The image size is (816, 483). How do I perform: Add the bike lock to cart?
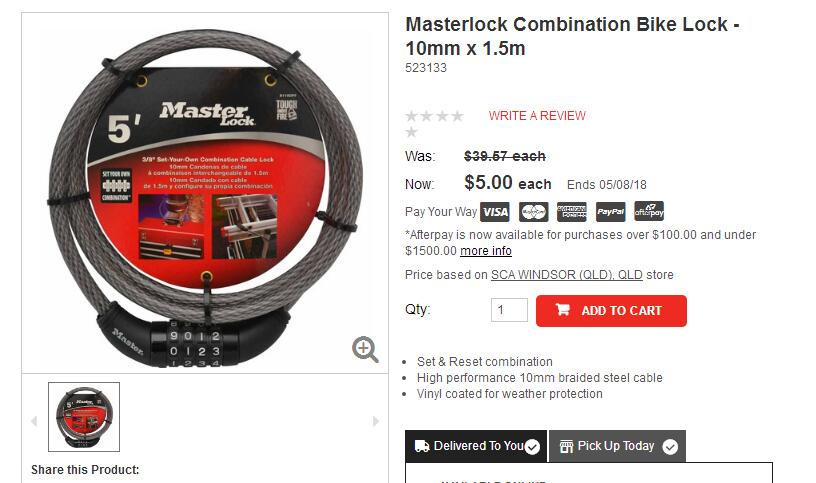(x=611, y=311)
